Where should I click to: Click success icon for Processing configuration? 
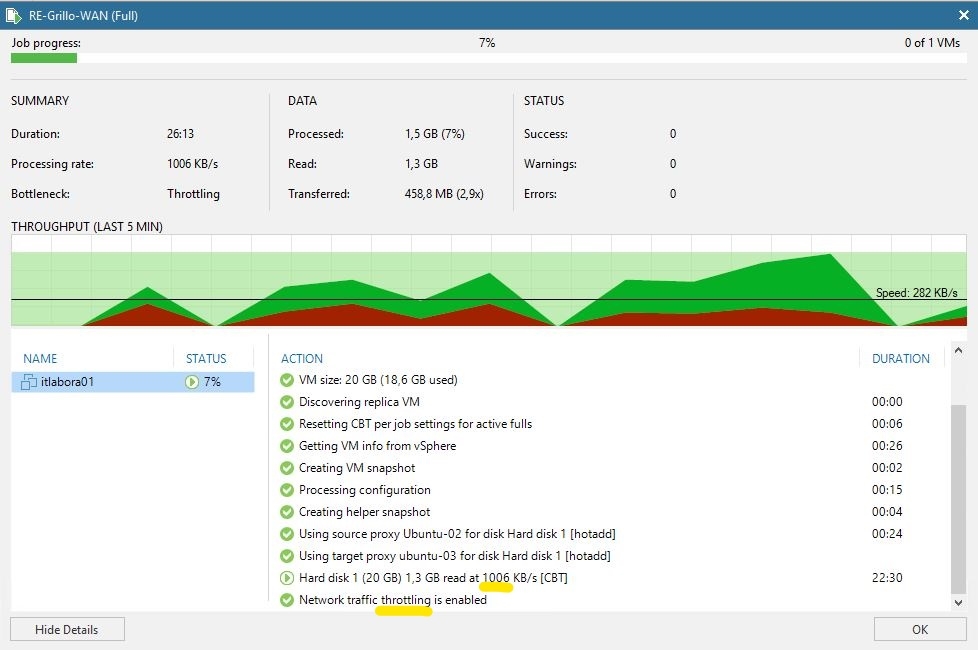click(287, 490)
